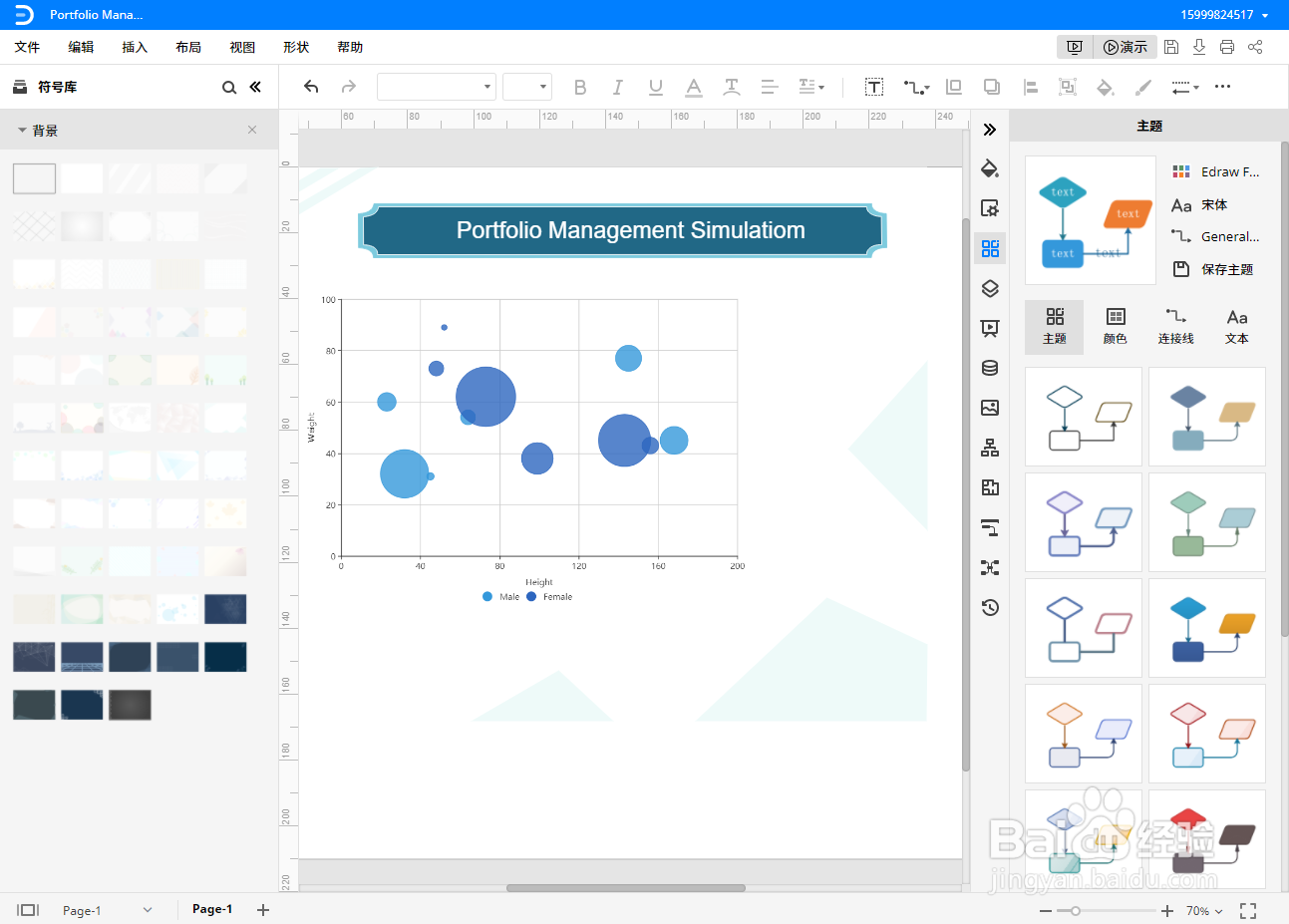Switch to the 主题 tab
Image resolution: width=1289 pixels, height=924 pixels.
1055,327
